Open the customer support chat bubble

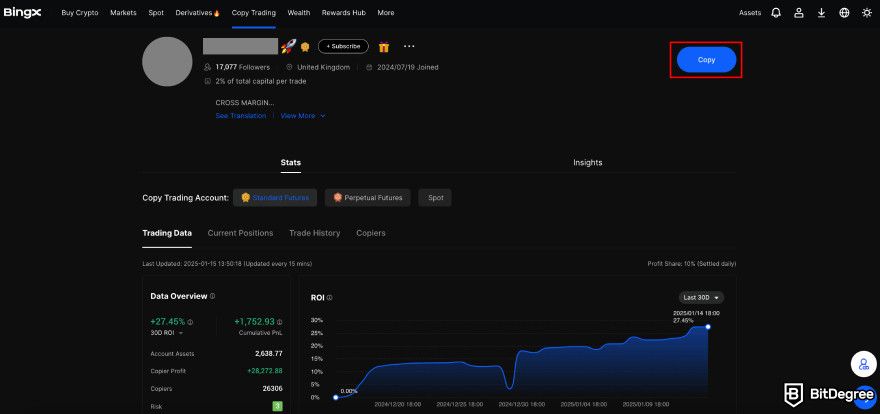pos(864,365)
